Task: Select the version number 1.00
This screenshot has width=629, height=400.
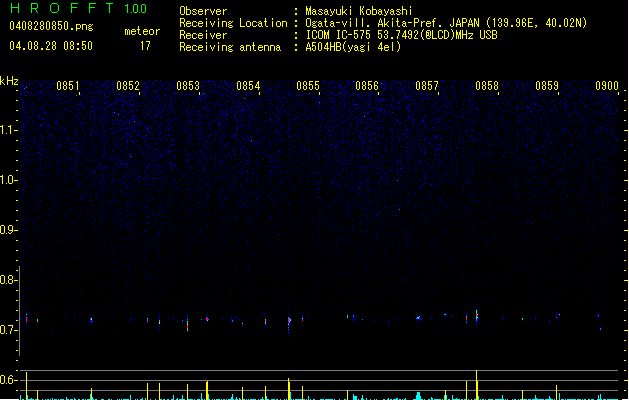Action: pos(135,9)
